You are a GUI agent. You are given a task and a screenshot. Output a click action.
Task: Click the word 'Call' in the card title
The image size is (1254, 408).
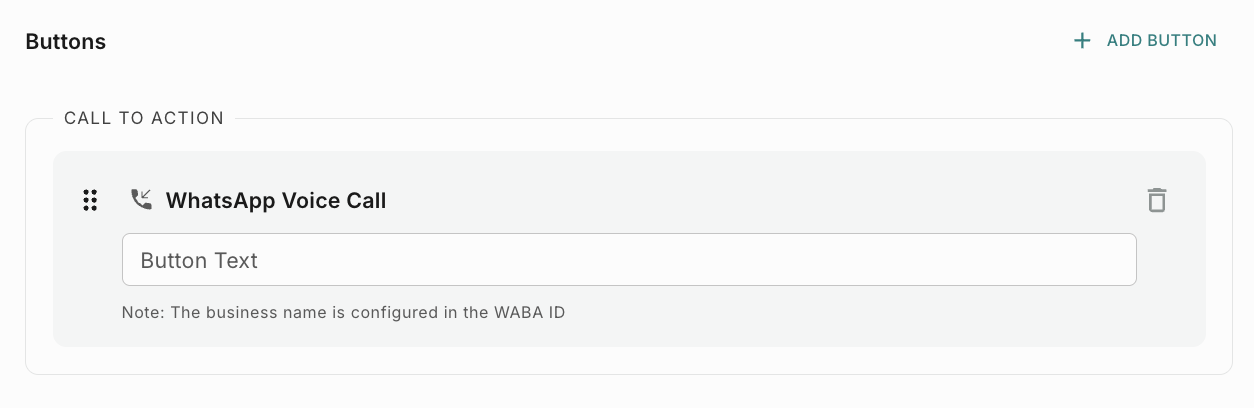point(366,201)
